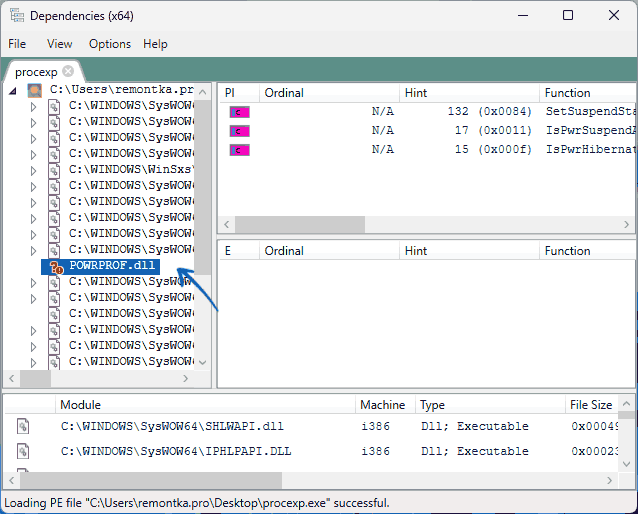
Task: Click the module icon of the WinSxs row
Action: tap(54, 171)
